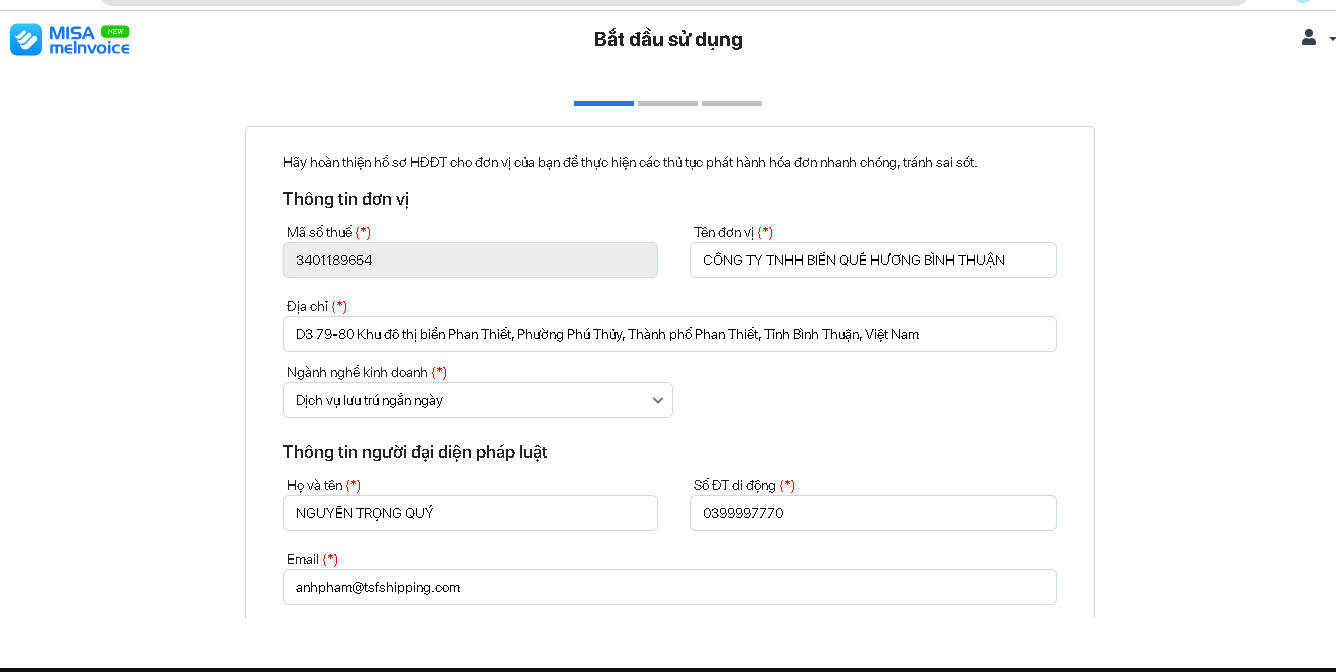The width and height of the screenshot is (1336, 672).
Task: Open the Ngành nghề kinh doanh dropdown
Action: point(478,400)
